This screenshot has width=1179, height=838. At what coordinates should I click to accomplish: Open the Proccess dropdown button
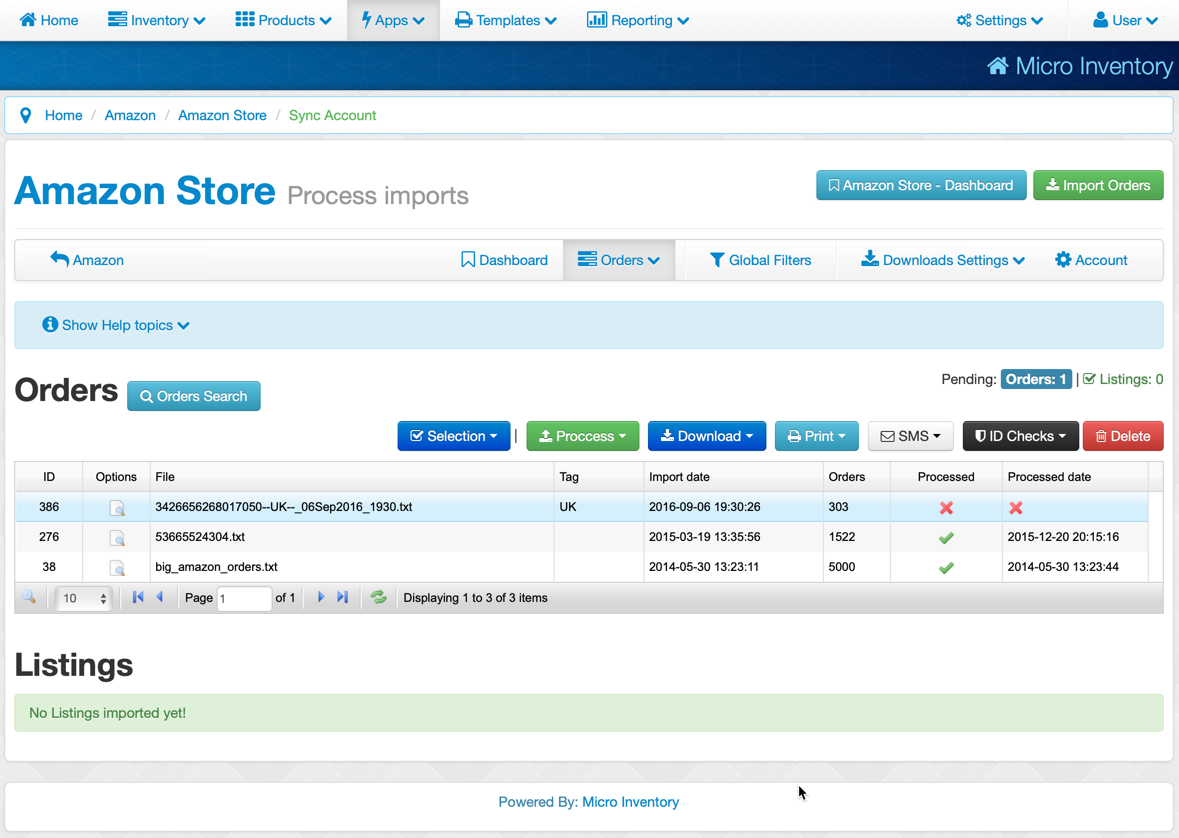pos(583,436)
